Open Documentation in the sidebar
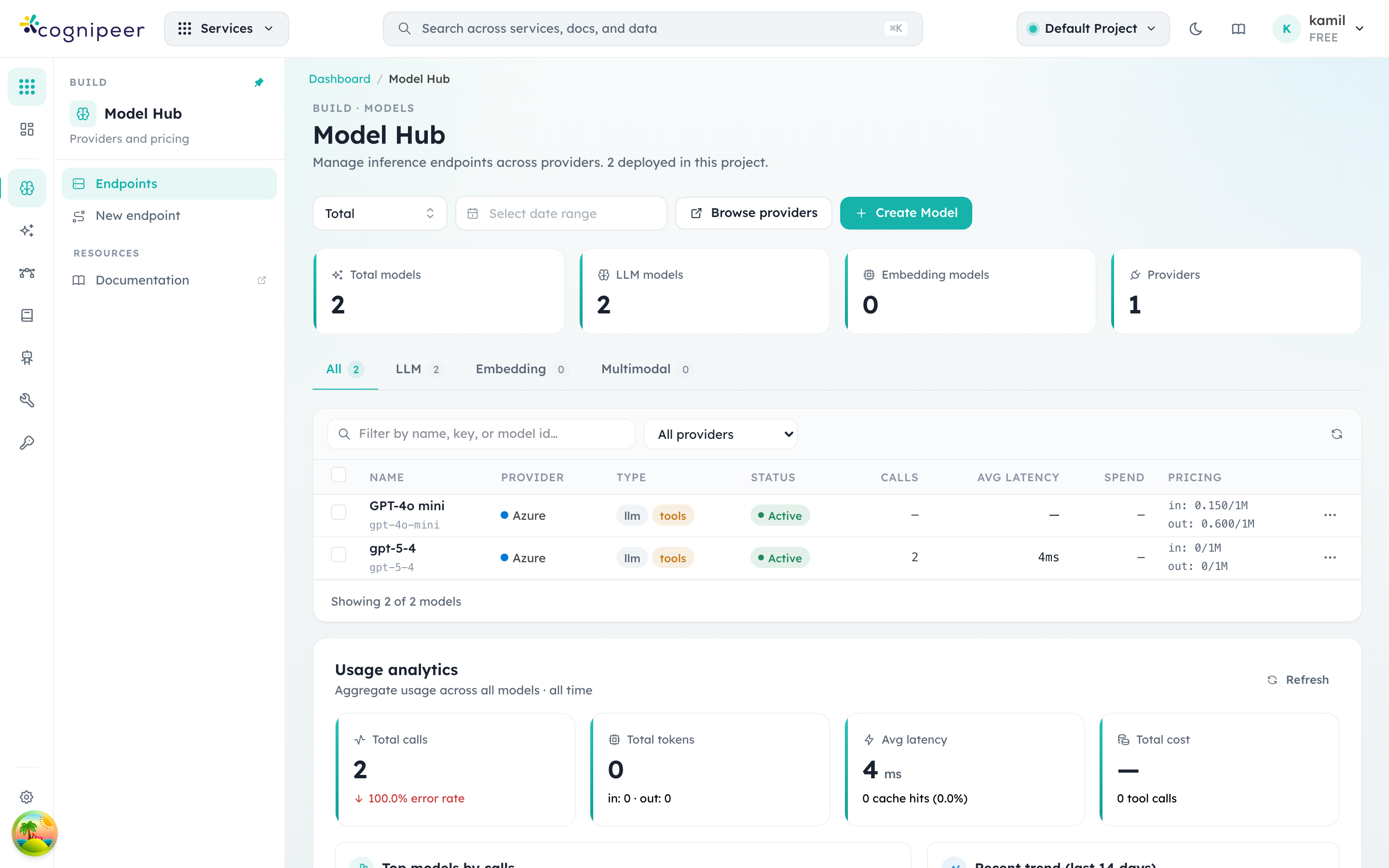 (169, 280)
